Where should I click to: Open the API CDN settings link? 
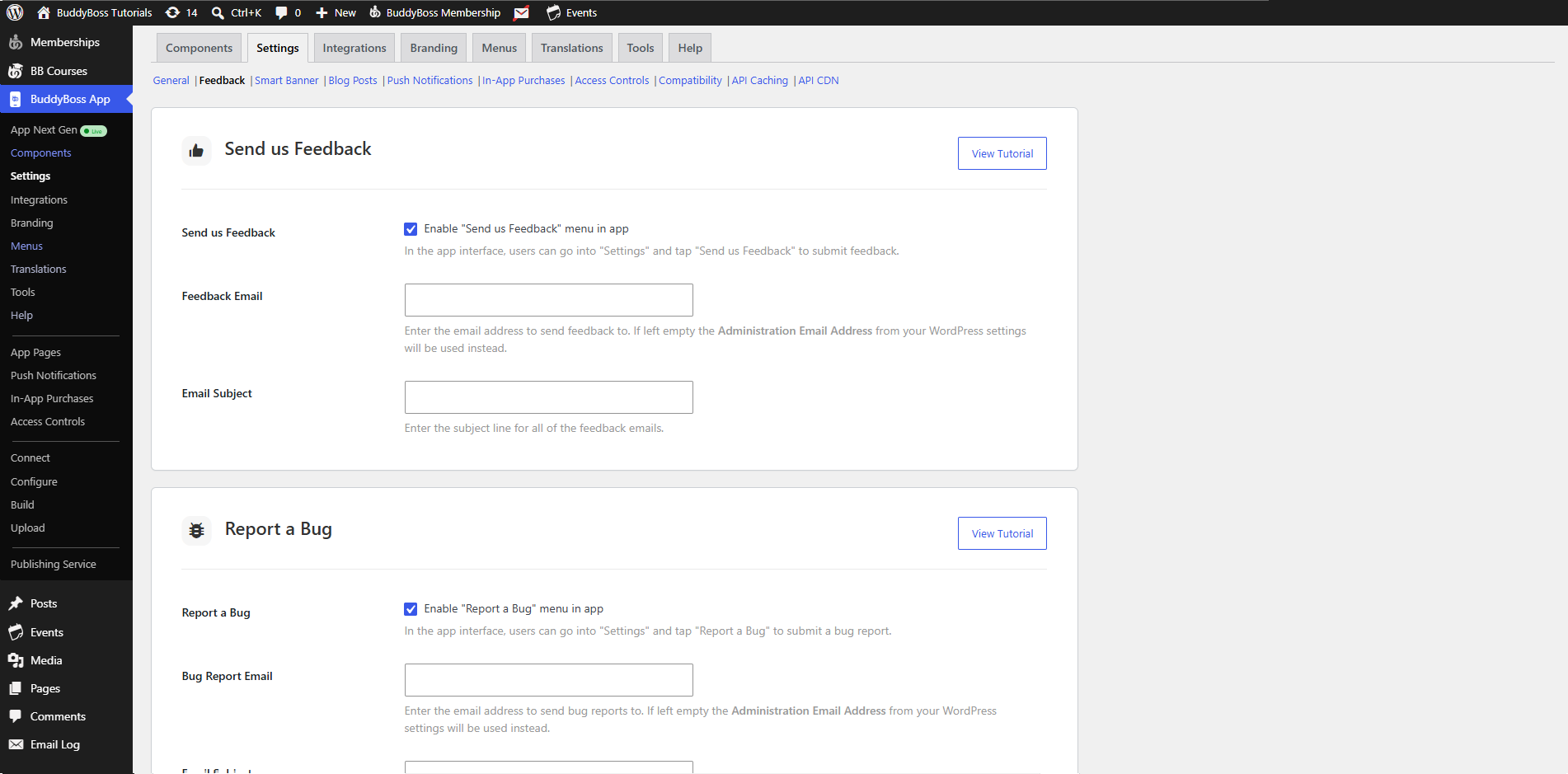tap(819, 80)
